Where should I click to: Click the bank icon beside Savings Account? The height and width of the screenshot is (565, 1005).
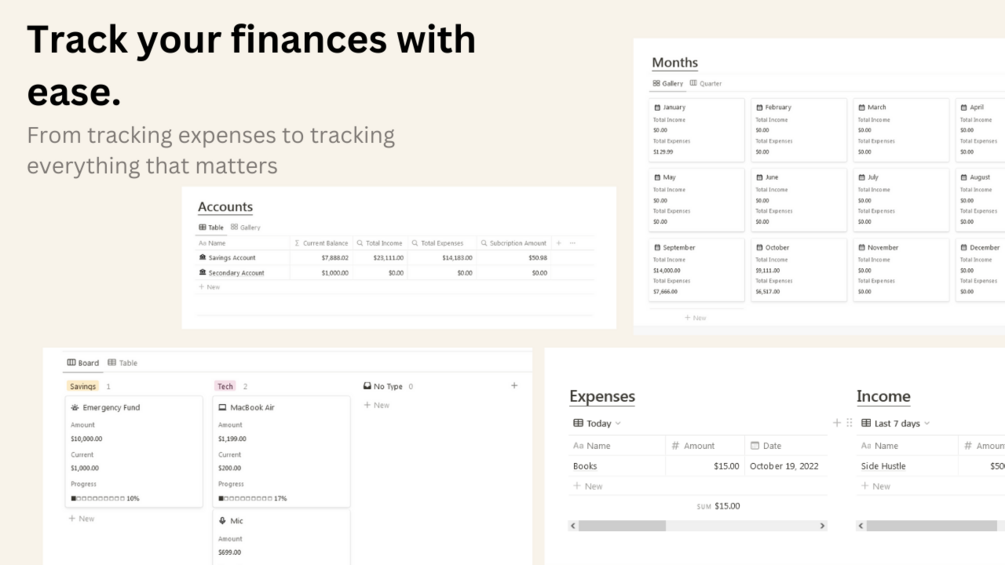(202, 258)
